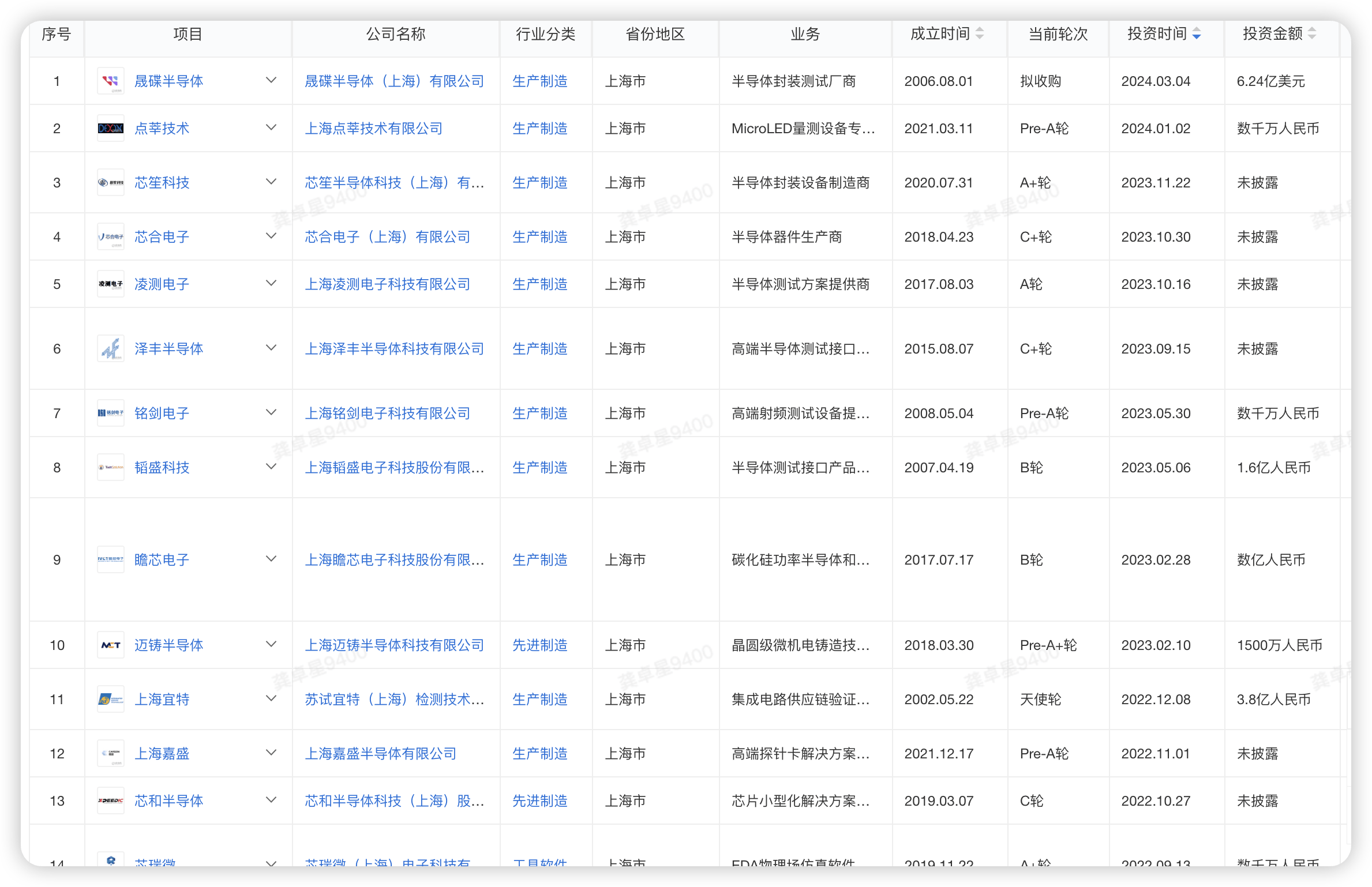Click the 点莘技术 logo icon
Viewport: 1372px width, 887px height.
[x=110, y=128]
